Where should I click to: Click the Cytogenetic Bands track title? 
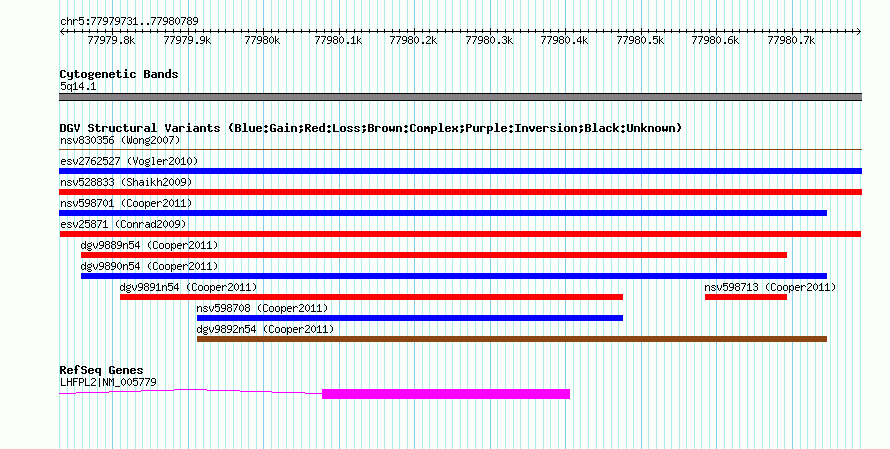pyautogui.click(x=119, y=74)
